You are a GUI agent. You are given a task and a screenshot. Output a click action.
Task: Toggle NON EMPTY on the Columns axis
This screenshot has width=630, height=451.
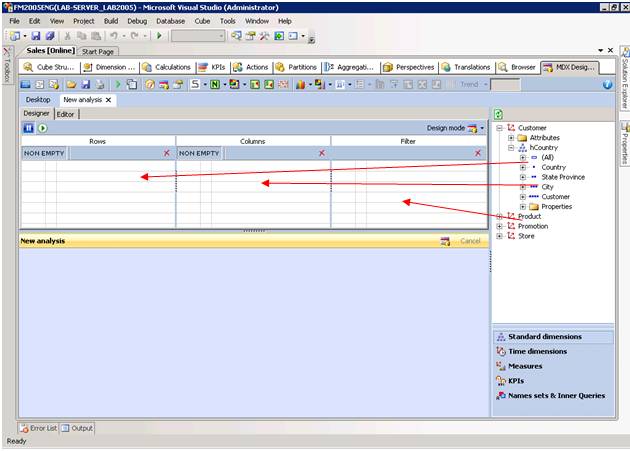pos(199,153)
